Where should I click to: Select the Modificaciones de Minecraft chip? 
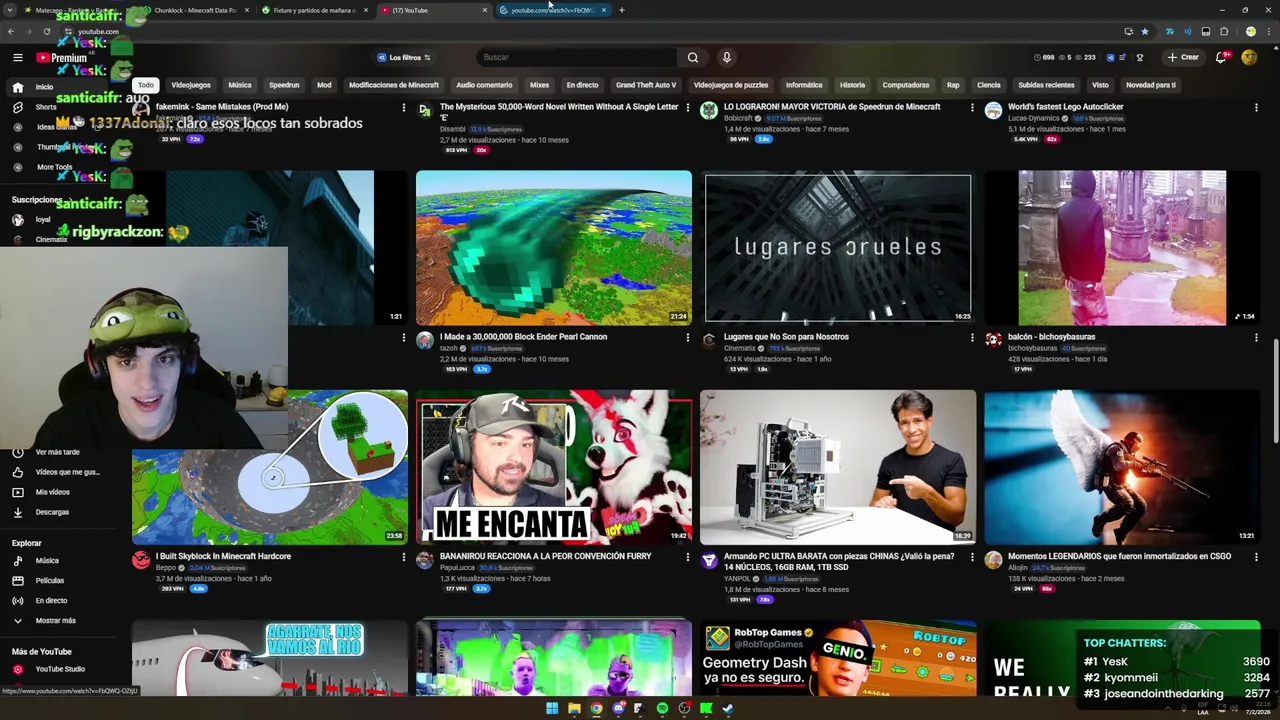[x=394, y=85]
